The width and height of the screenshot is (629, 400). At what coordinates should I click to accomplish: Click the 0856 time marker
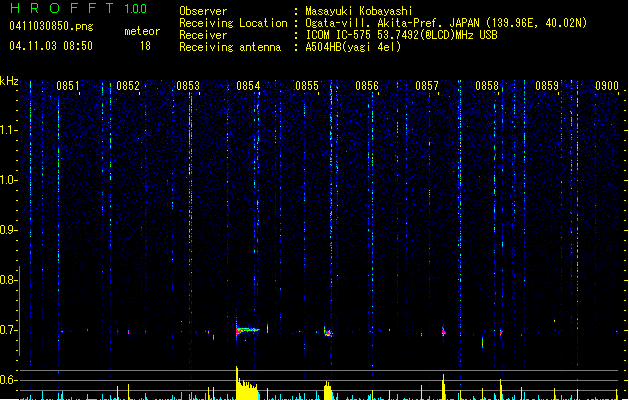tap(367, 86)
